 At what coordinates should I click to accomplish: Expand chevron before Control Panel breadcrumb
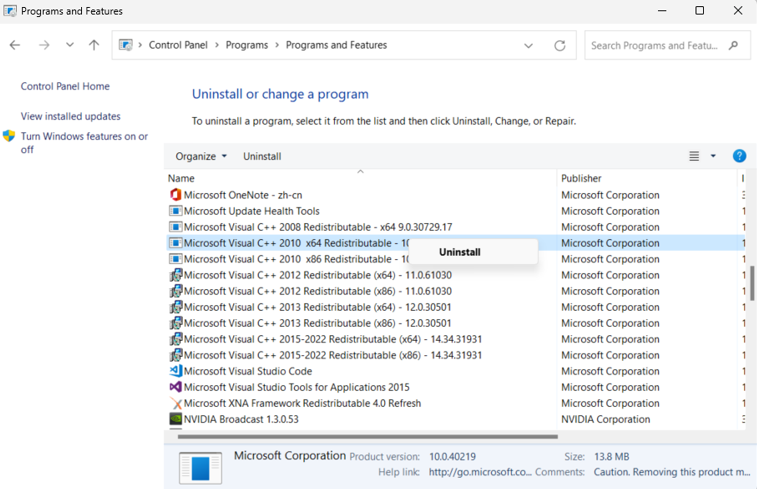[140, 45]
